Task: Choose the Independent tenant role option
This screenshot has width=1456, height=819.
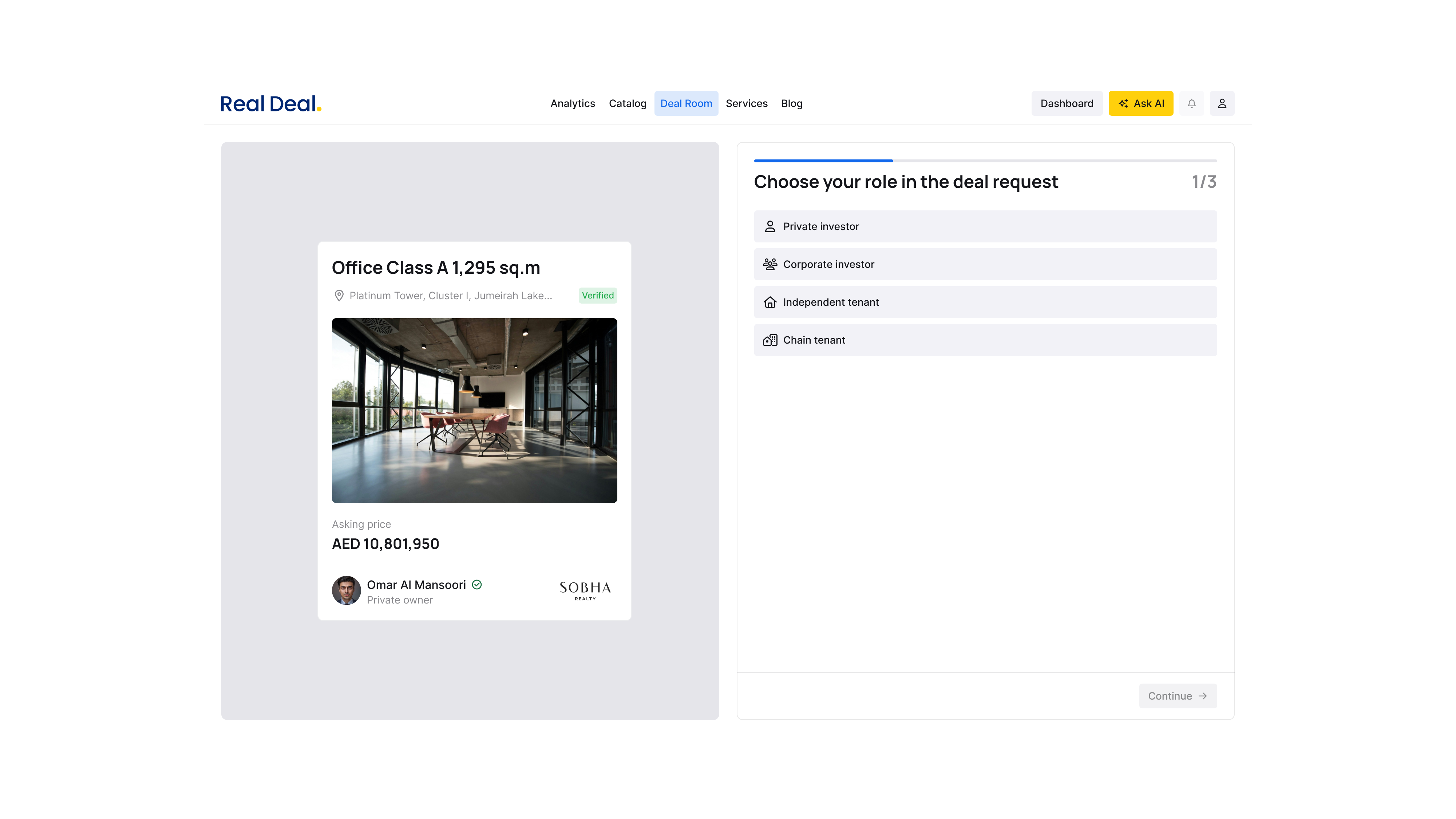Action: pyautogui.click(x=985, y=302)
